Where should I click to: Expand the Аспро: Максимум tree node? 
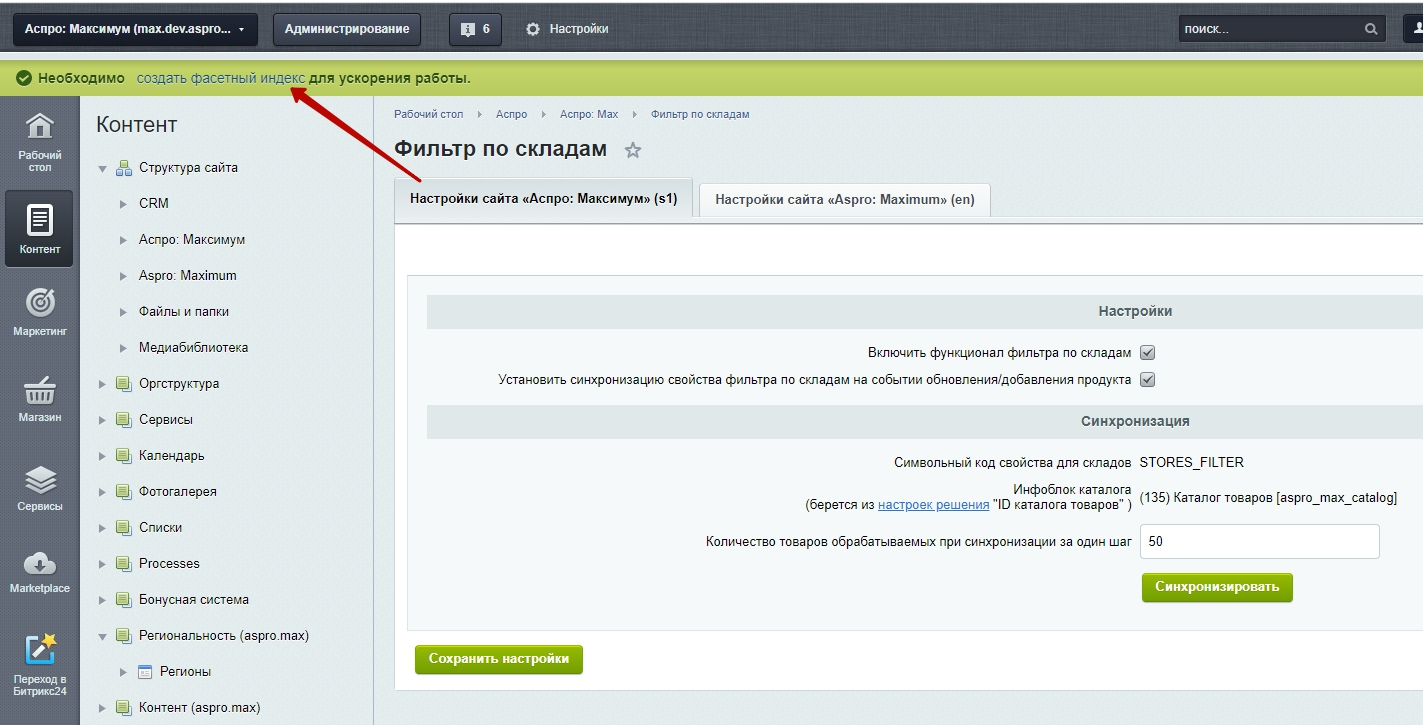[123, 240]
